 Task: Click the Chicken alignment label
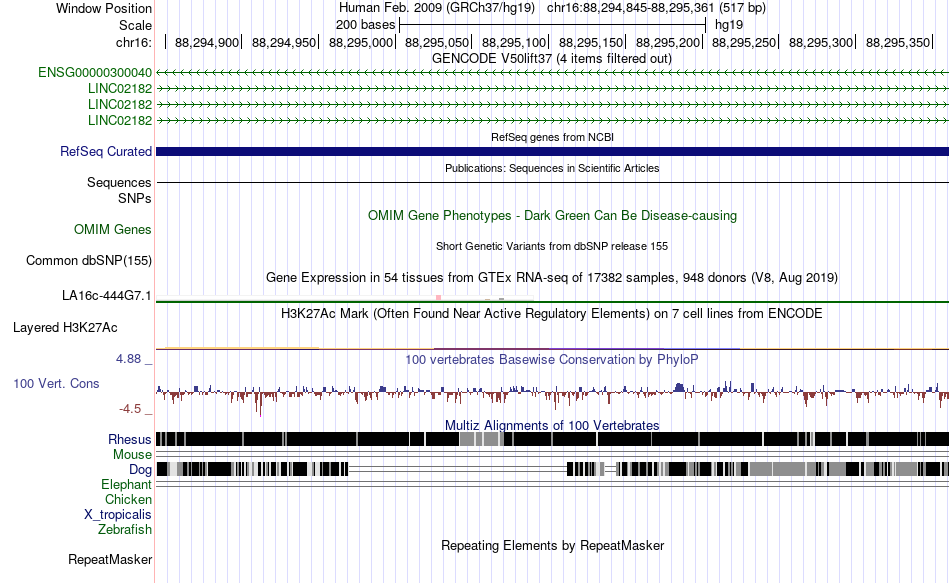click(128, 500)
